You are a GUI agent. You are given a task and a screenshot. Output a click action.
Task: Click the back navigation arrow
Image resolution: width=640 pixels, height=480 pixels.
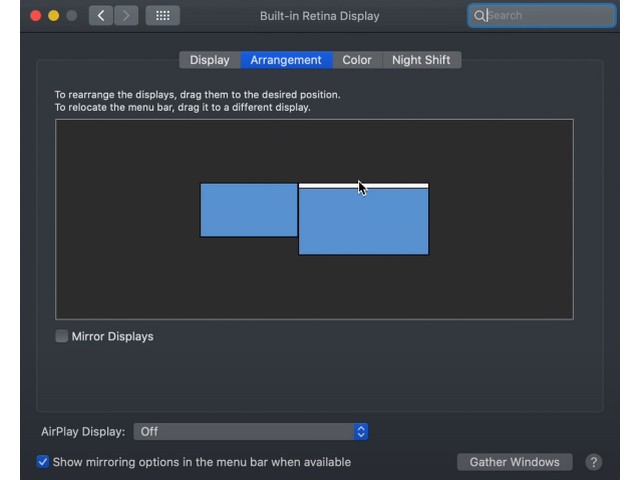tap(101, 16)
